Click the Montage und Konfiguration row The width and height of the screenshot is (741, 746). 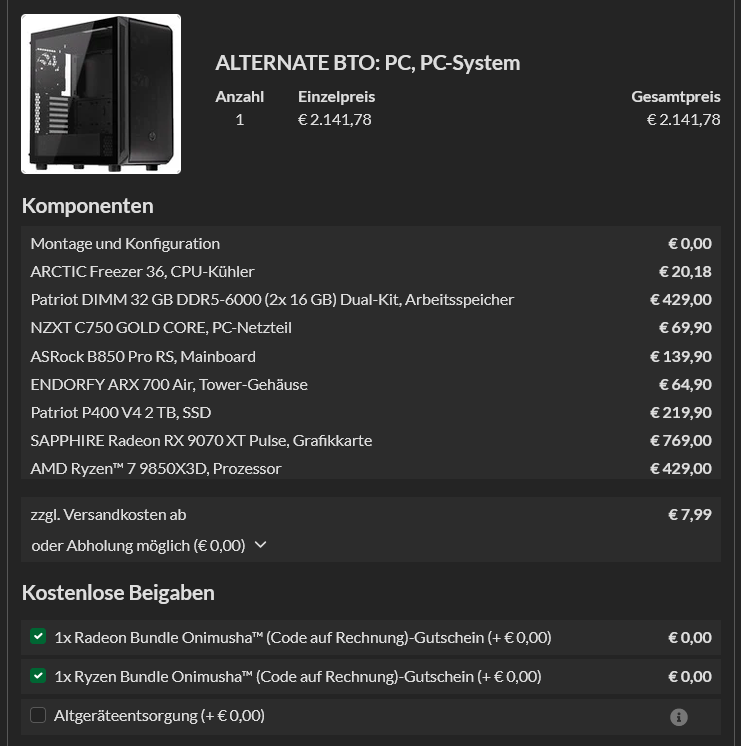tap(371, 243)
